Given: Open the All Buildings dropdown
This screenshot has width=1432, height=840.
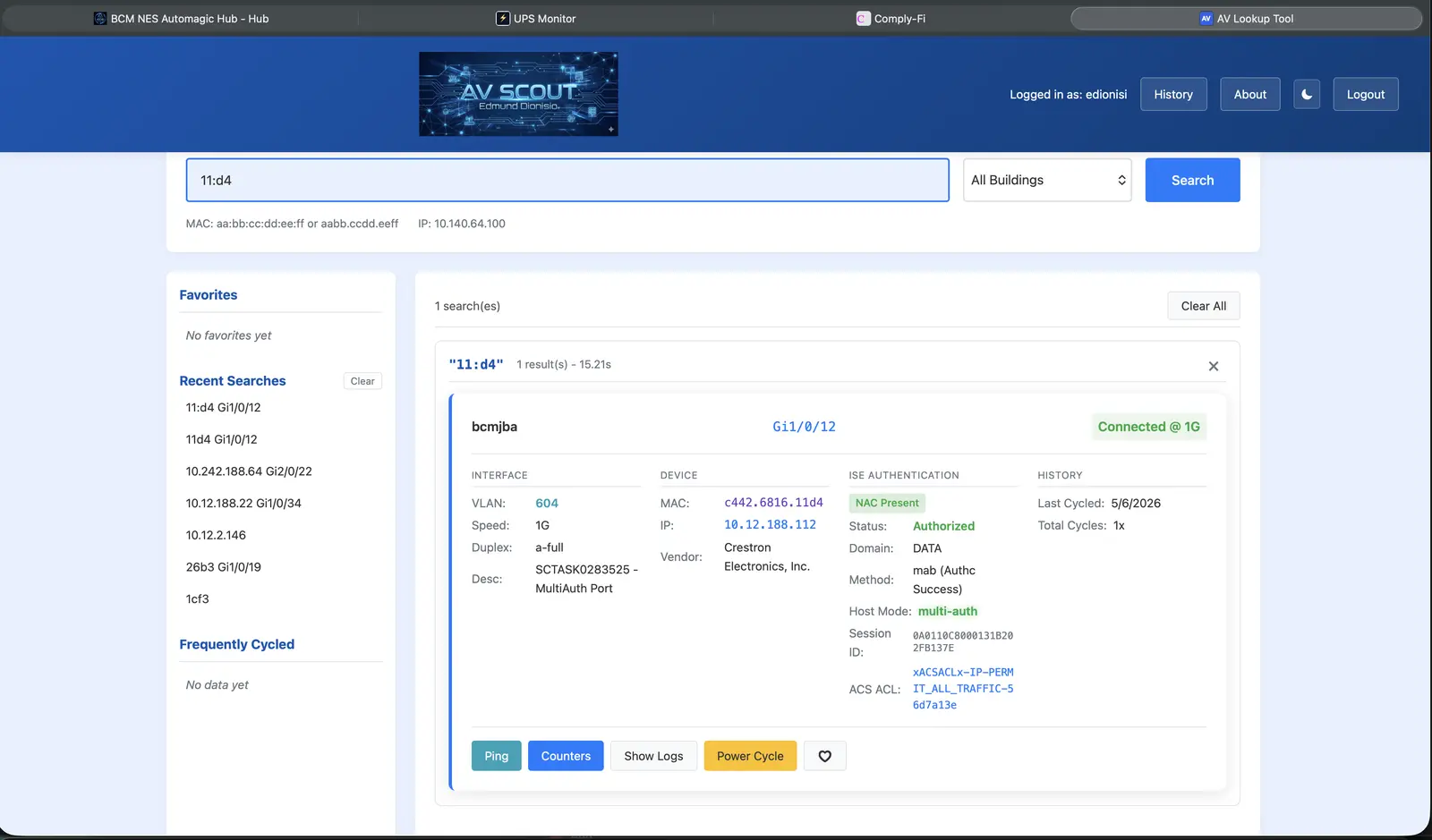Looking at the screenshot, I should pos(1047,180).
